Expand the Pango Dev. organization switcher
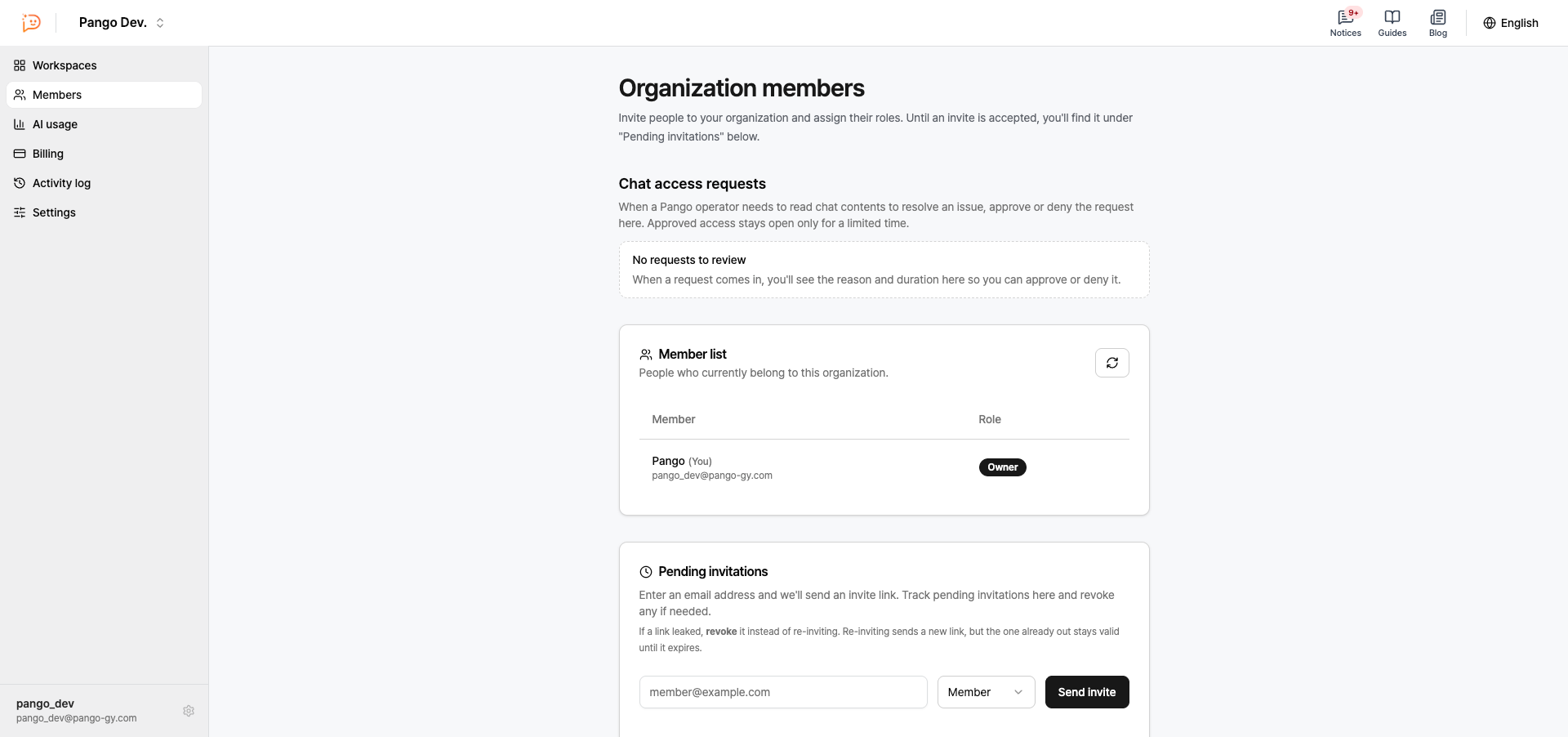Image resolution: width=1568 pixels, height=737 pixels. pos(122,23)
